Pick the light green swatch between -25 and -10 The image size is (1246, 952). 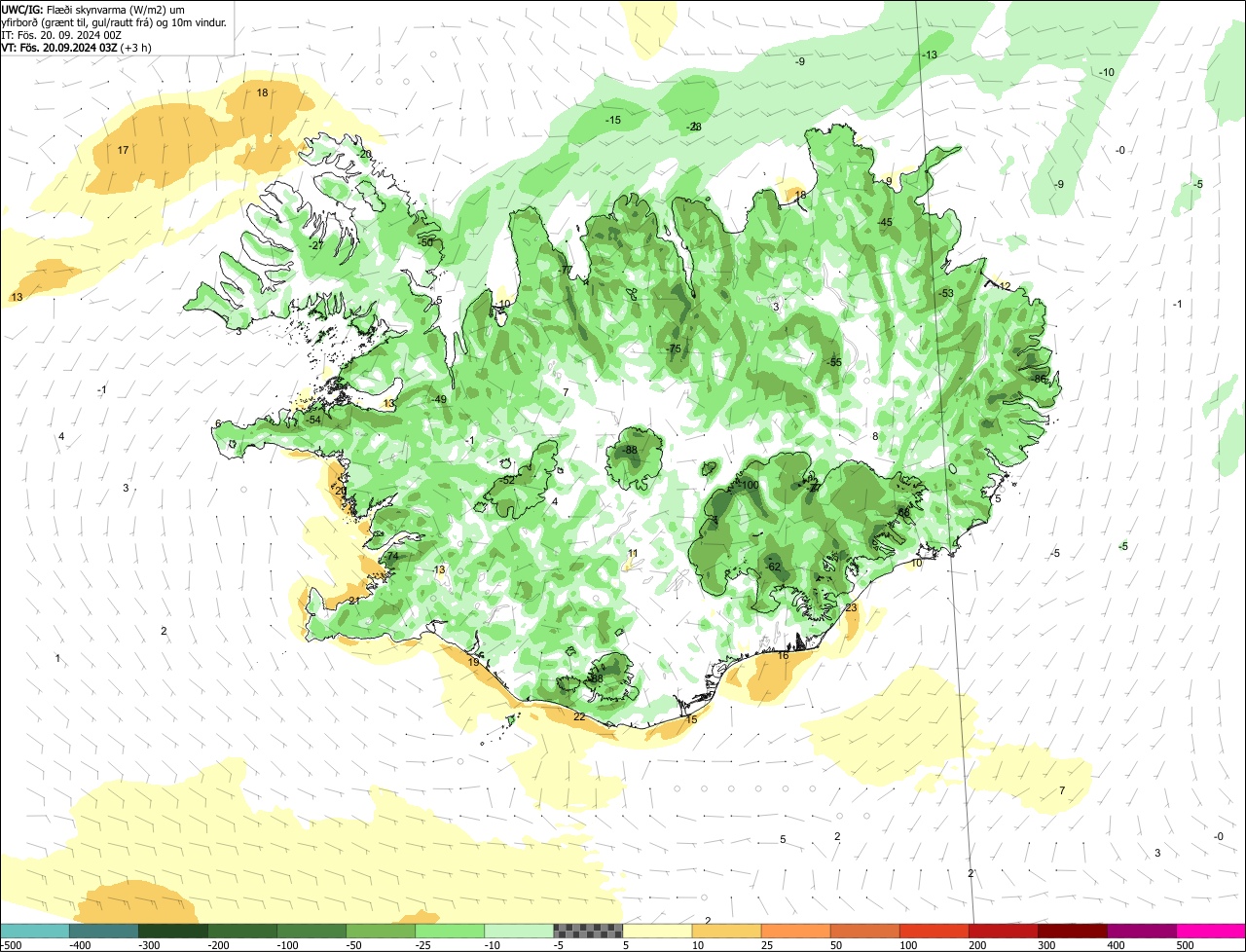coord(450,931)
